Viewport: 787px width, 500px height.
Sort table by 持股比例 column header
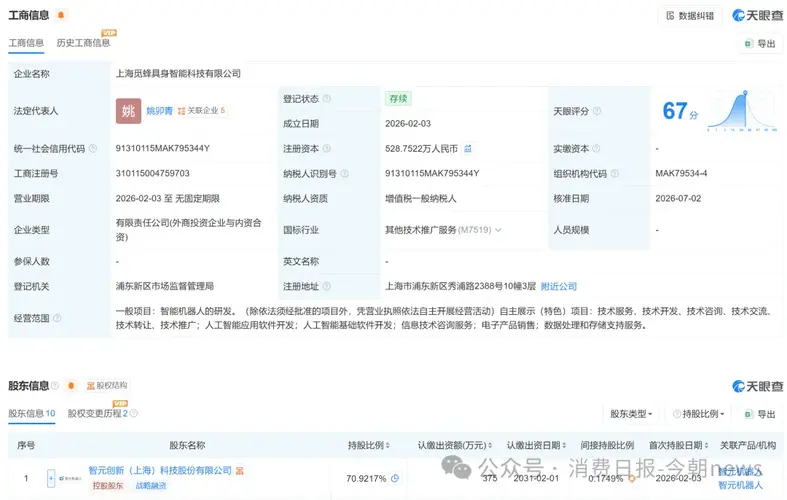[x=369, y=445]
